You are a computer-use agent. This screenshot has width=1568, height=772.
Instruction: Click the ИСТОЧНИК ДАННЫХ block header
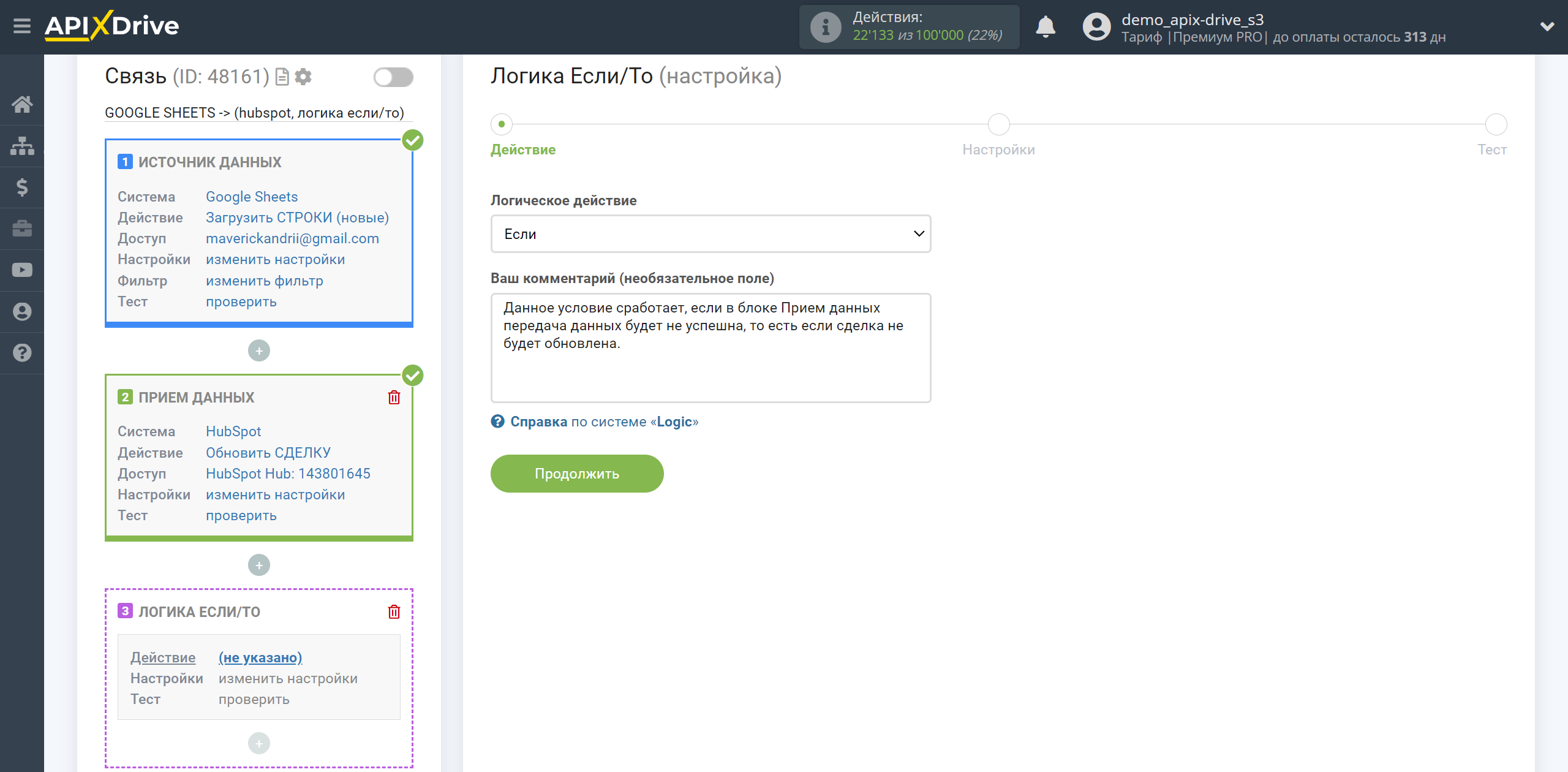pos(209,162)
